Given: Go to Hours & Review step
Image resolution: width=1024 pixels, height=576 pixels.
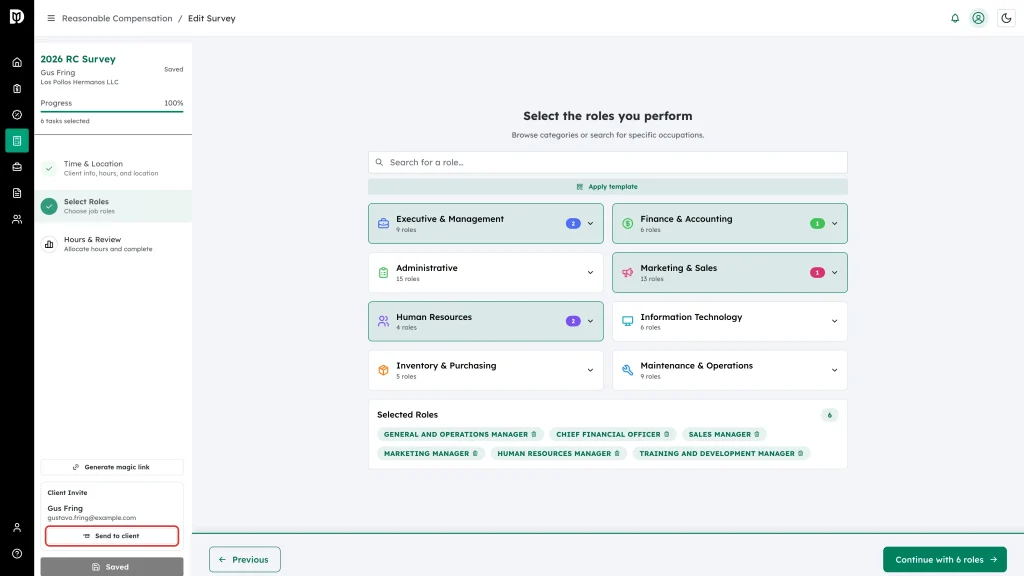Looking at the screenshot, I should click(113, 244).
